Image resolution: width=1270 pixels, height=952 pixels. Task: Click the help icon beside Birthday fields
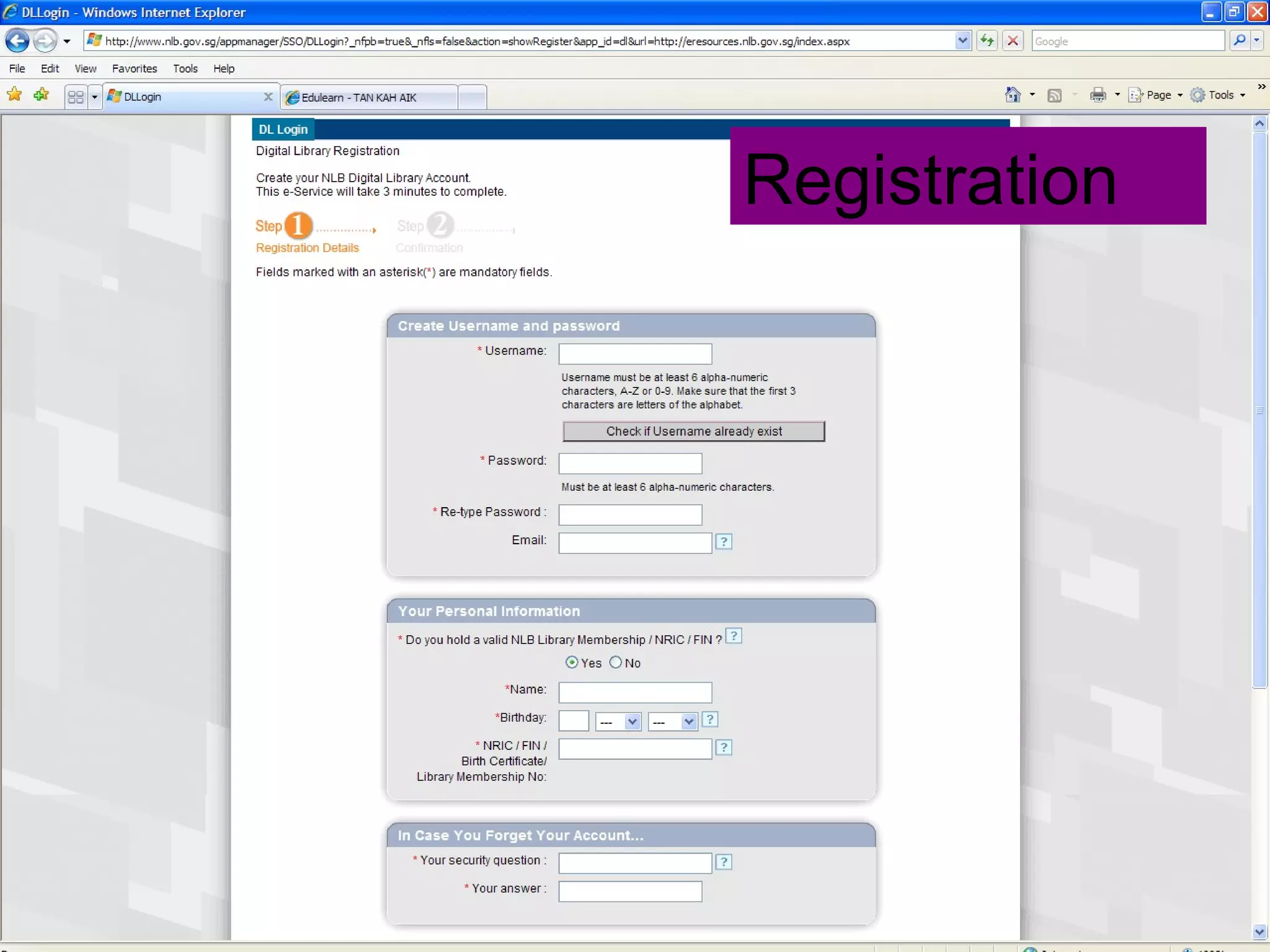(x=710, y=720)
